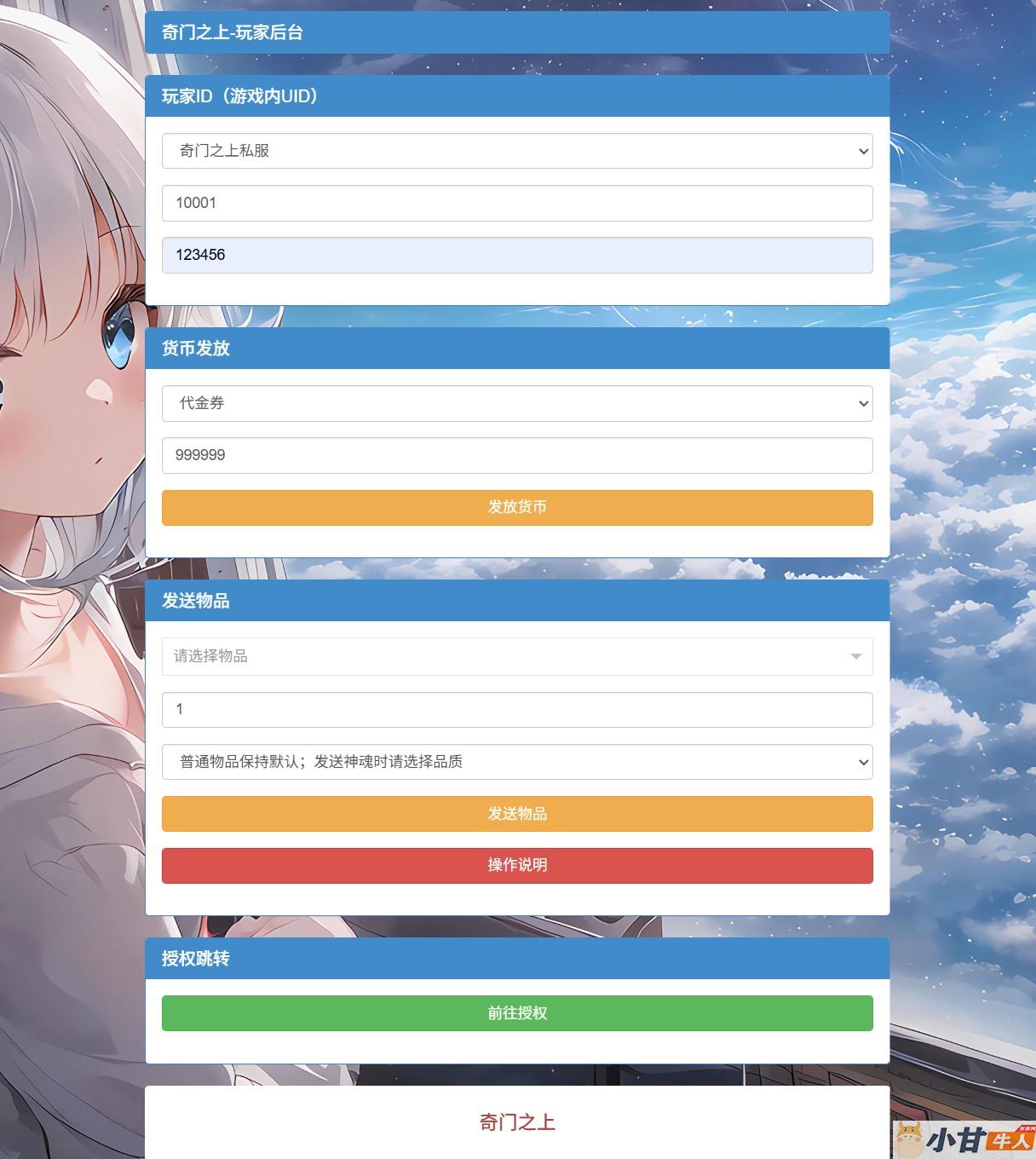Open the 请选择物品 item selector
The width and height of the screenshot is (1036, 1159).
(x=517, y=656)
